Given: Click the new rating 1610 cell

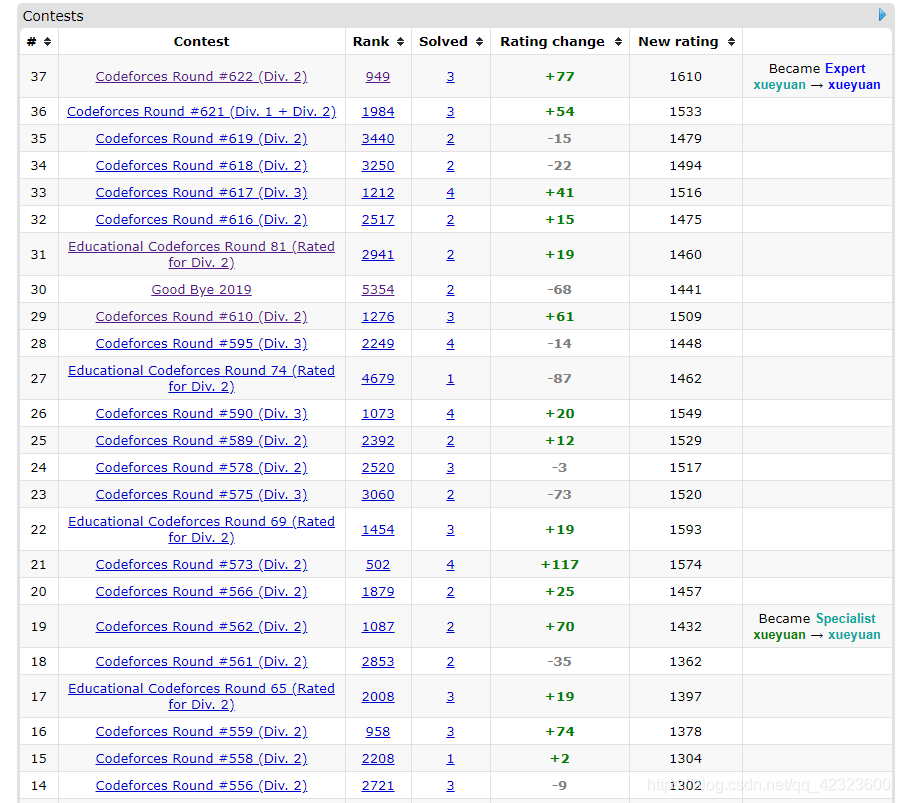Looking at the screenshot, I should coord(685,76).
